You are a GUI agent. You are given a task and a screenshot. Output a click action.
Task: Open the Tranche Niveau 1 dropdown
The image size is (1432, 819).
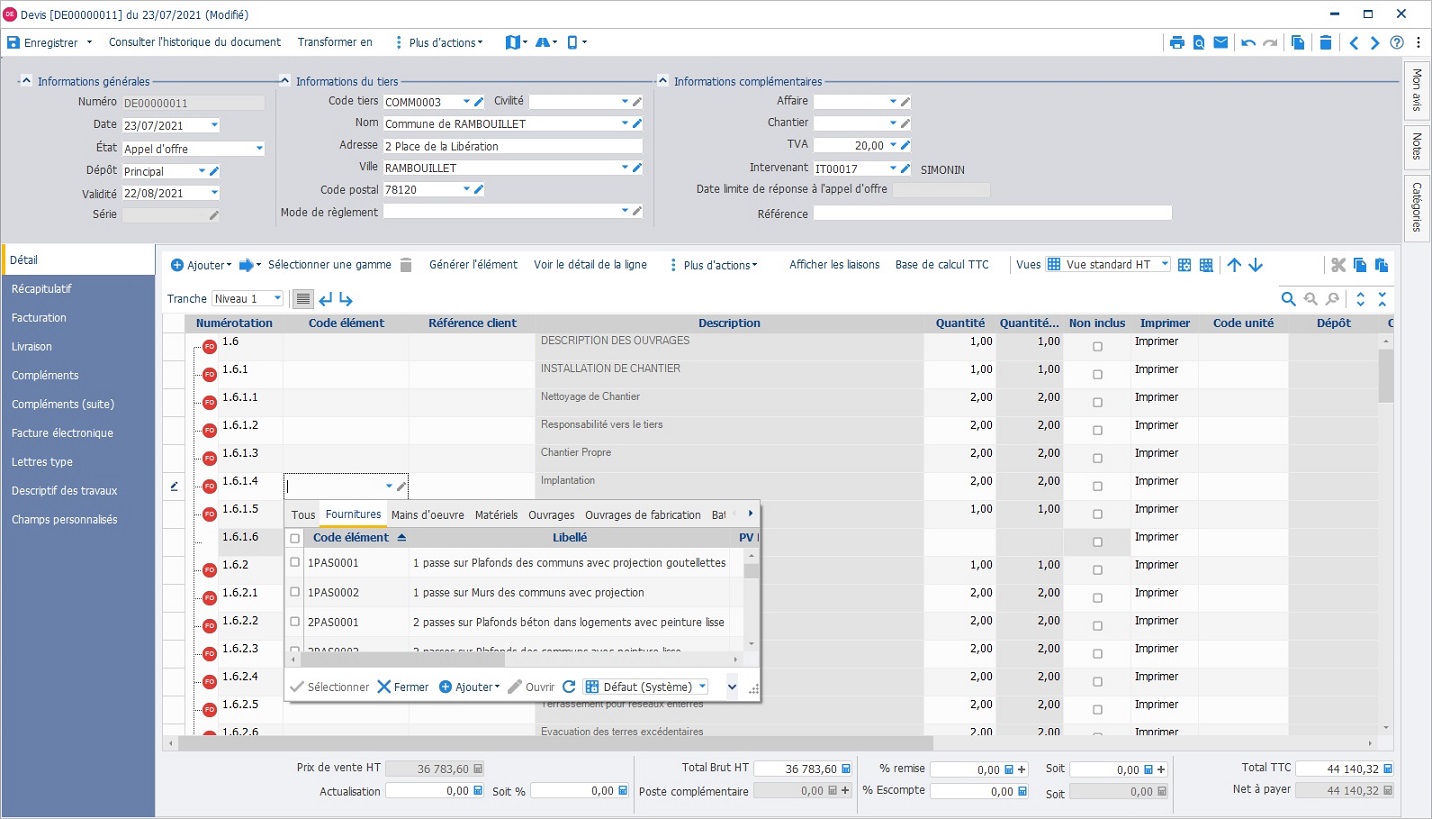coord(277,299)
